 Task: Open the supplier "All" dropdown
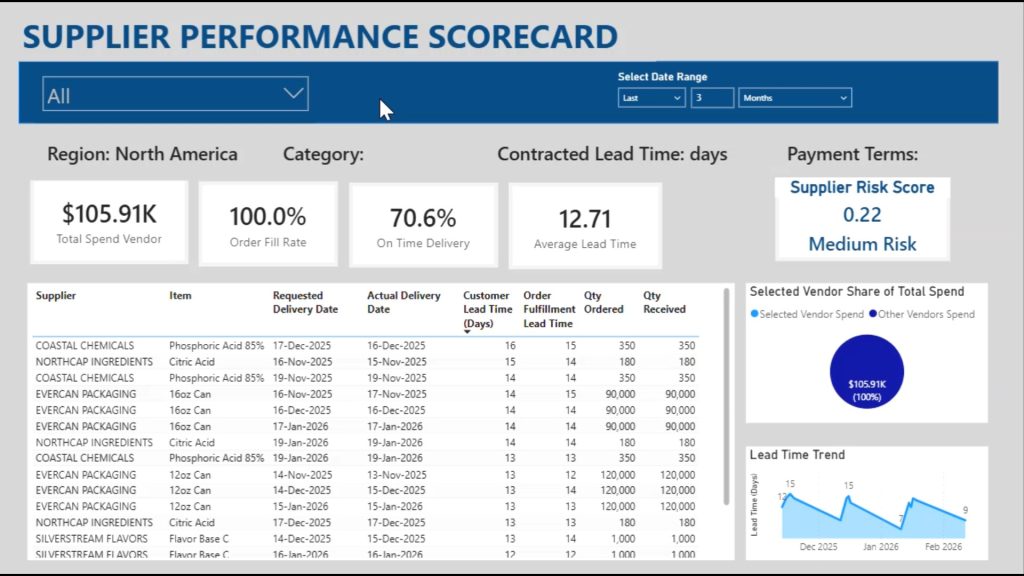175,95
